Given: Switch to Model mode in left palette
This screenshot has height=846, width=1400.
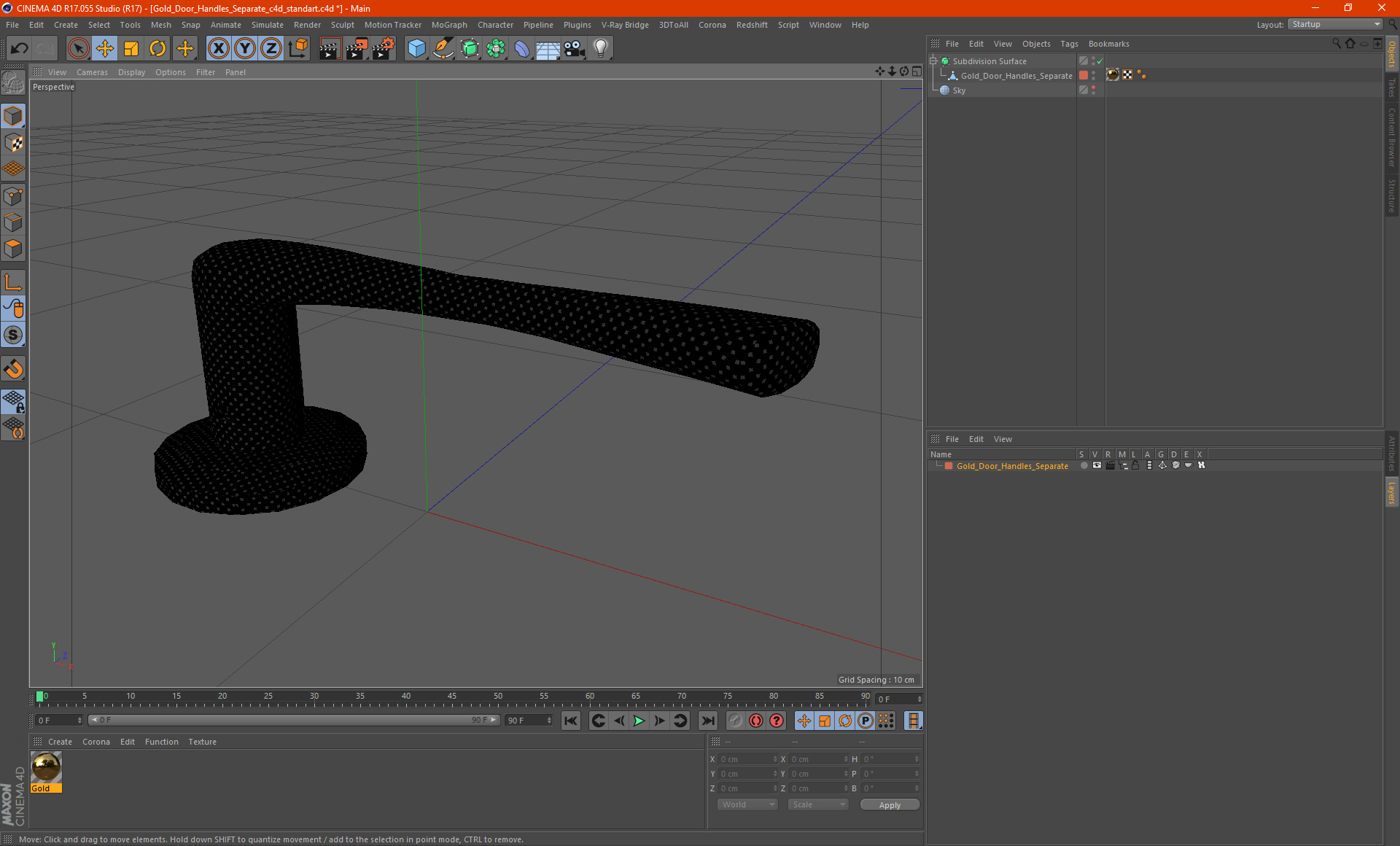Looking at the screenshot, I should click(13, 117).
